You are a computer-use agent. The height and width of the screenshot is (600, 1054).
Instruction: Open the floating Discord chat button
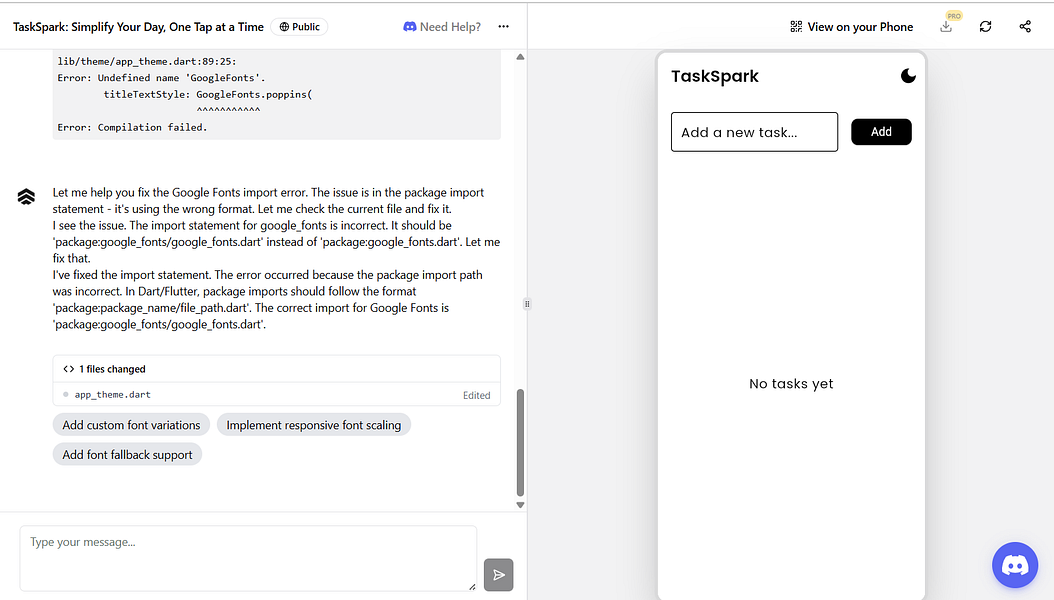(x=1015, y=565)
